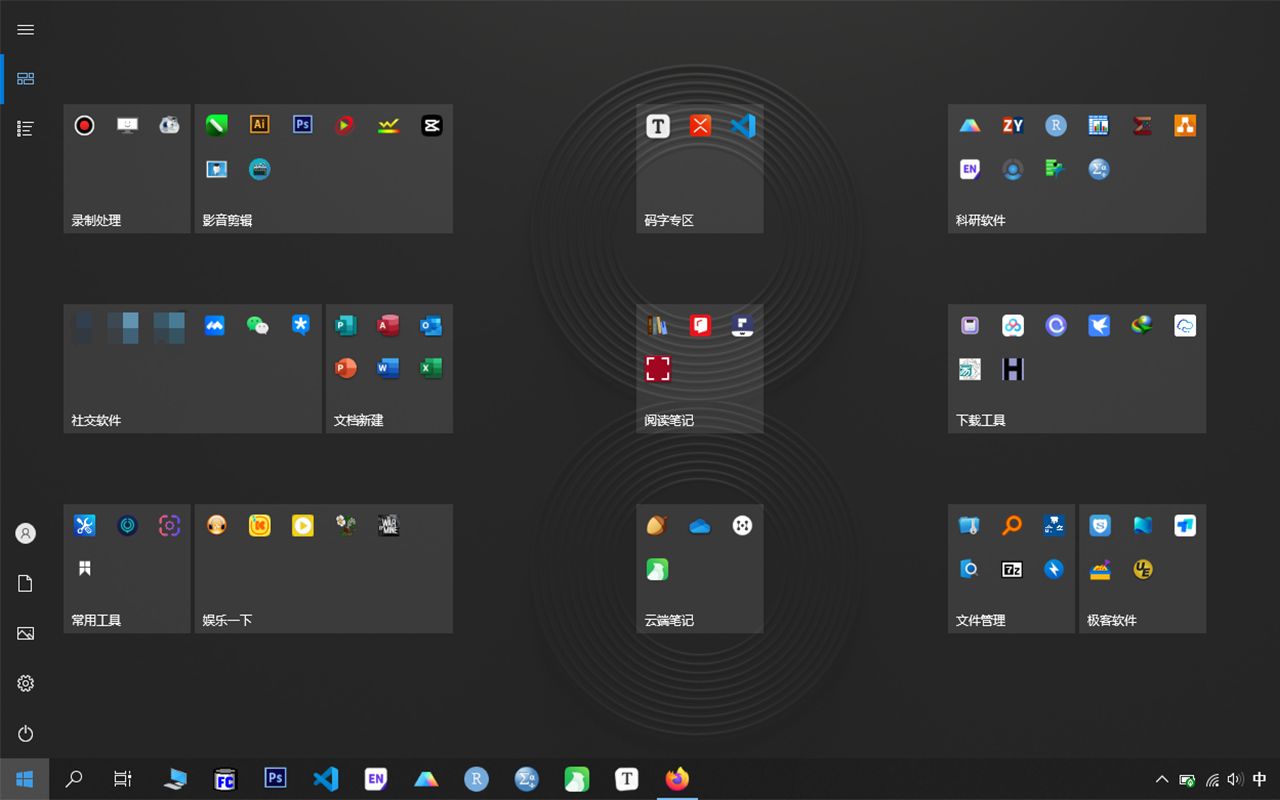This screenshot has height=800, width=1280.
Task: Open the yellow play-button video tile
Action: tap(302, 525)
